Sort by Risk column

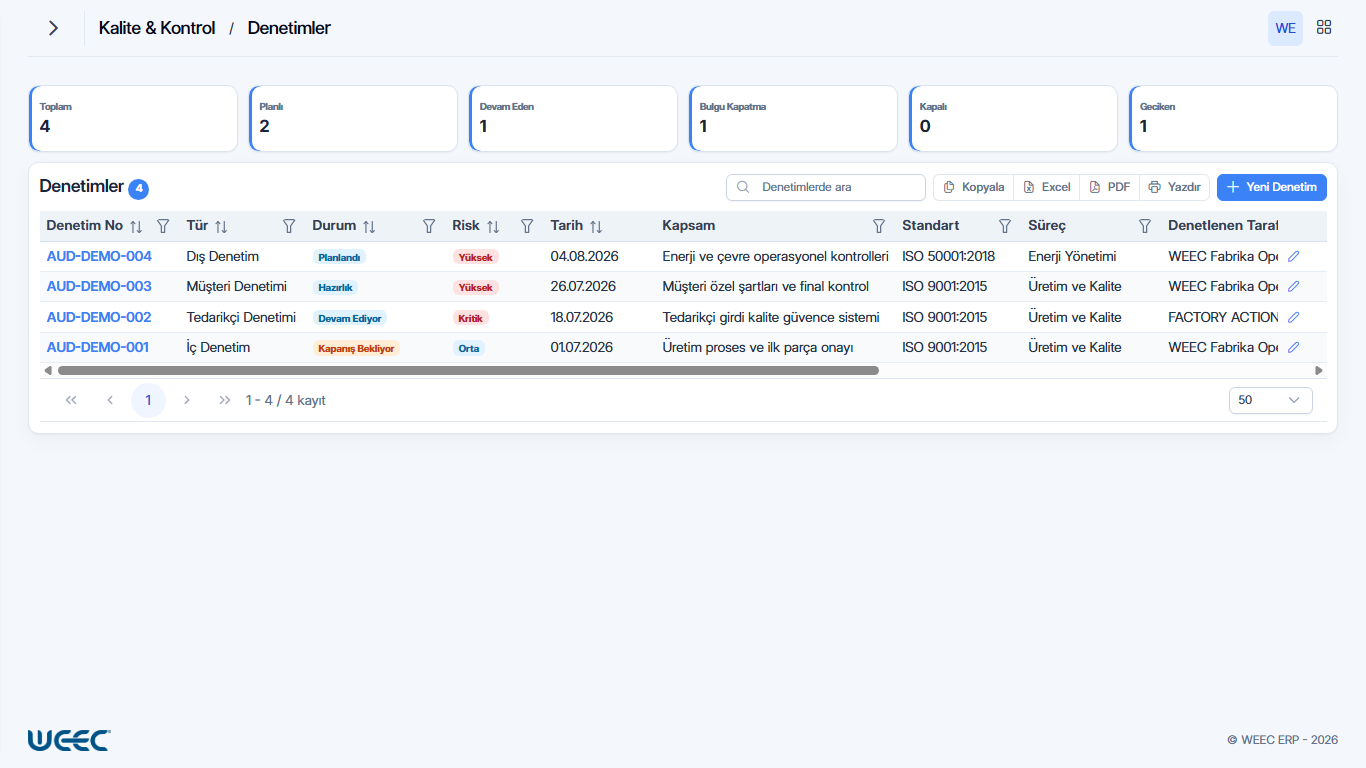click(493, 227)
